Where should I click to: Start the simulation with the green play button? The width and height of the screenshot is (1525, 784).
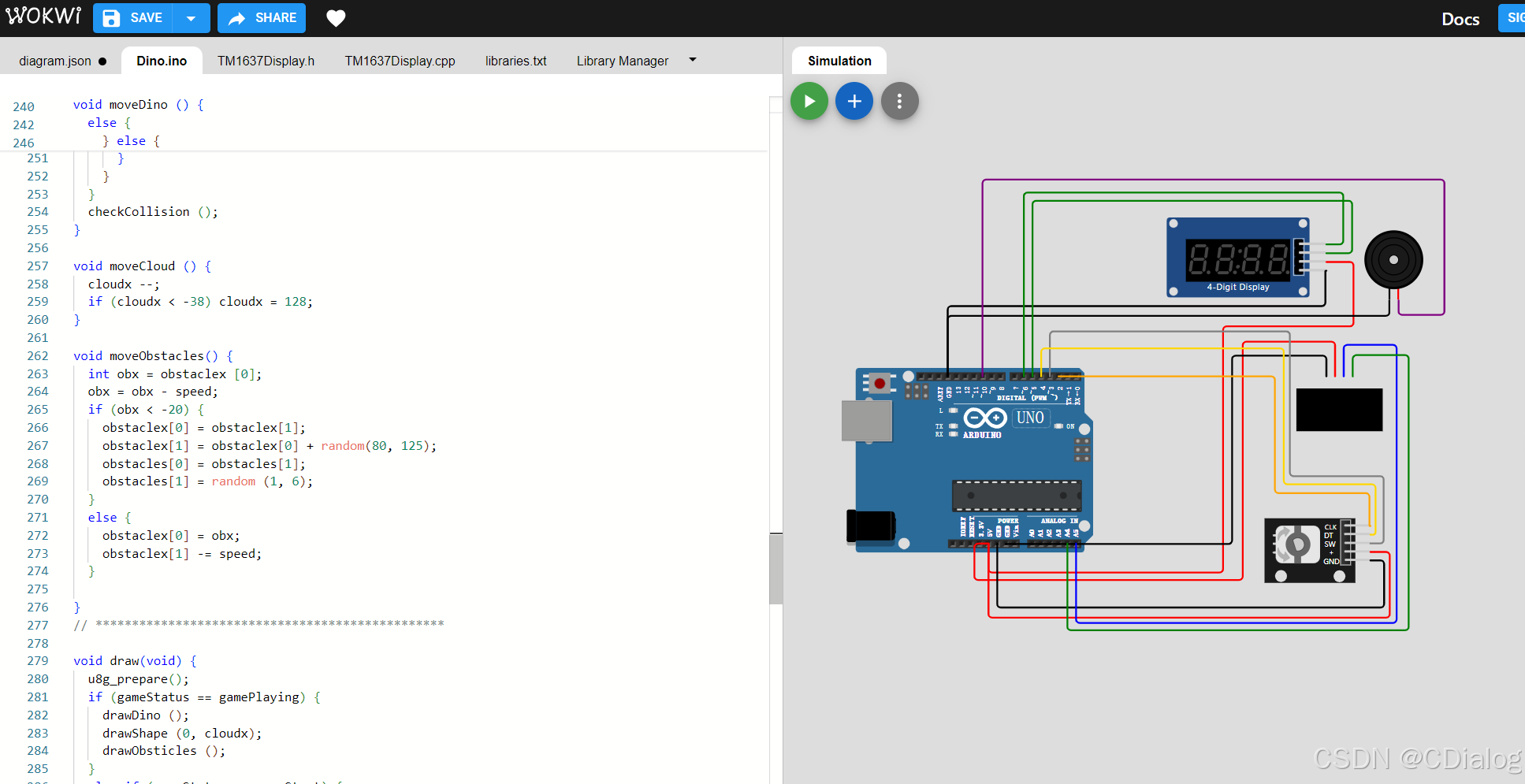(x=809, y=101)
